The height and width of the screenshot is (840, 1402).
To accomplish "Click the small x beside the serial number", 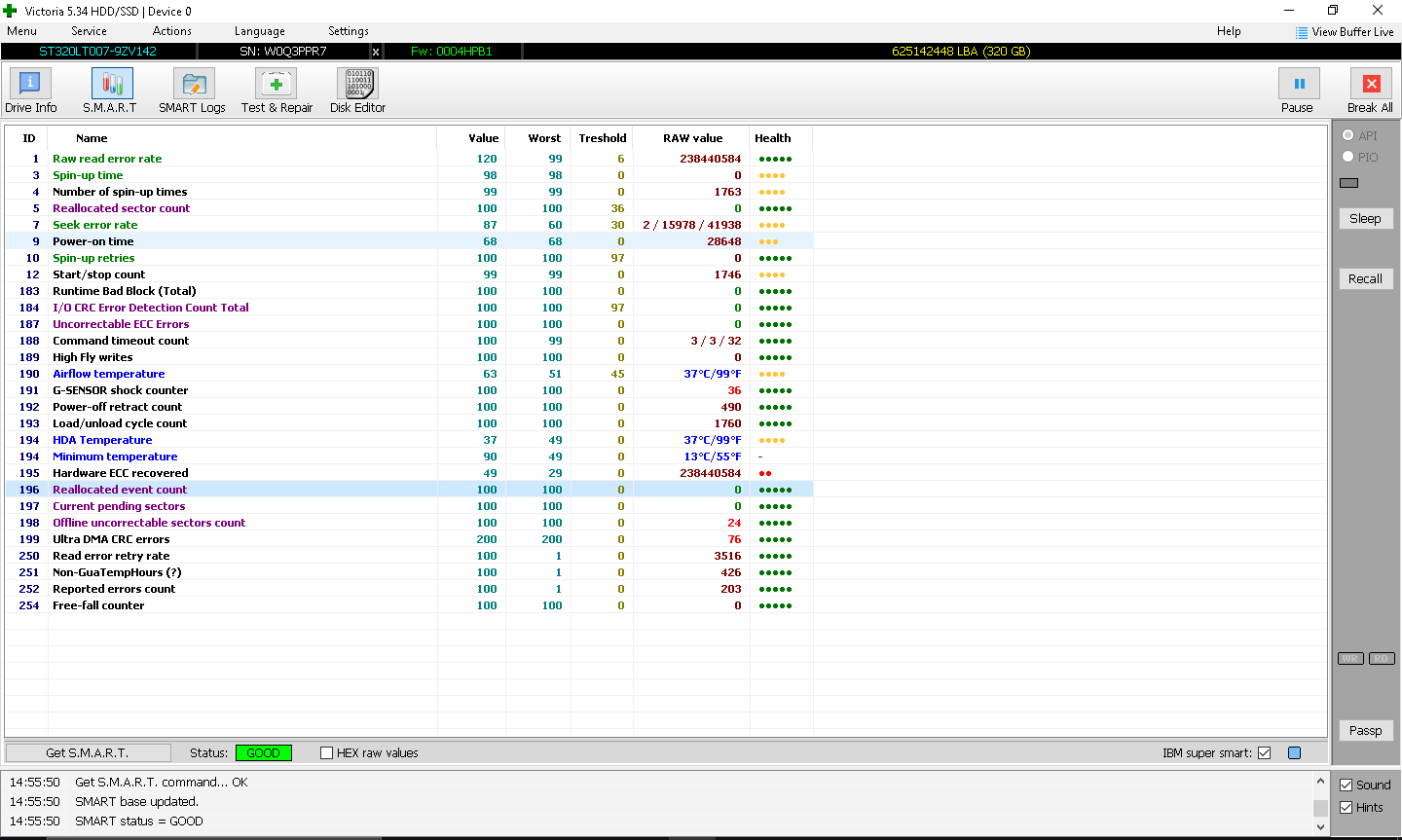I will [376, 52].
